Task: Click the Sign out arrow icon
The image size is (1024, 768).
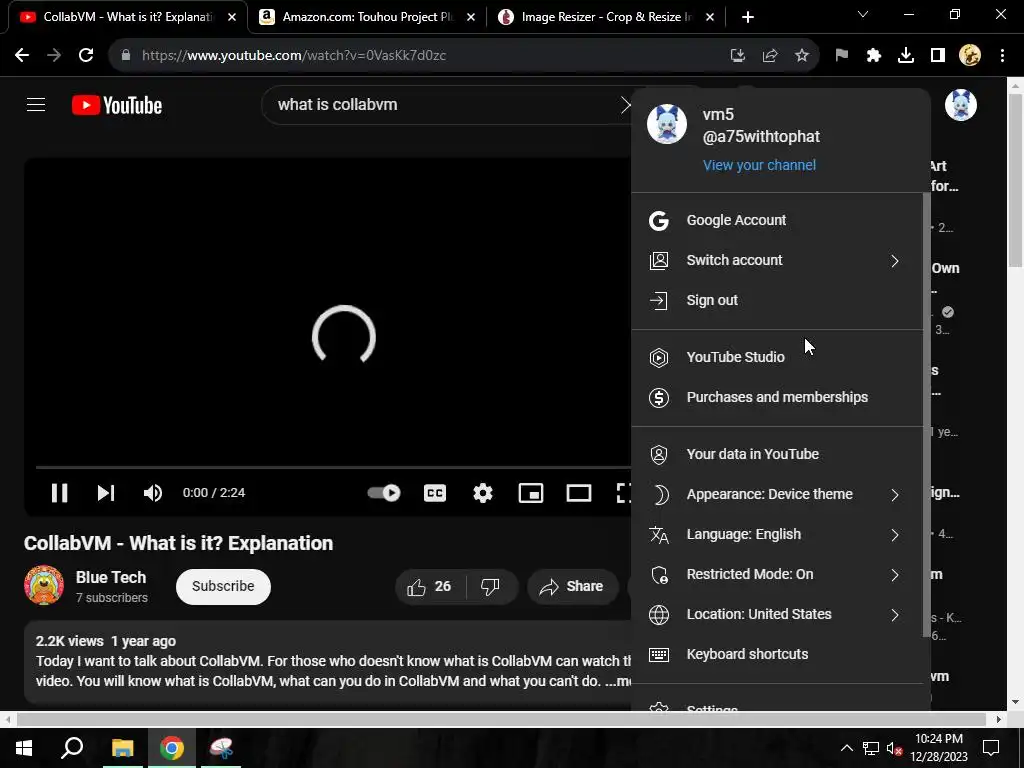Action: click(x=658, y=300)
